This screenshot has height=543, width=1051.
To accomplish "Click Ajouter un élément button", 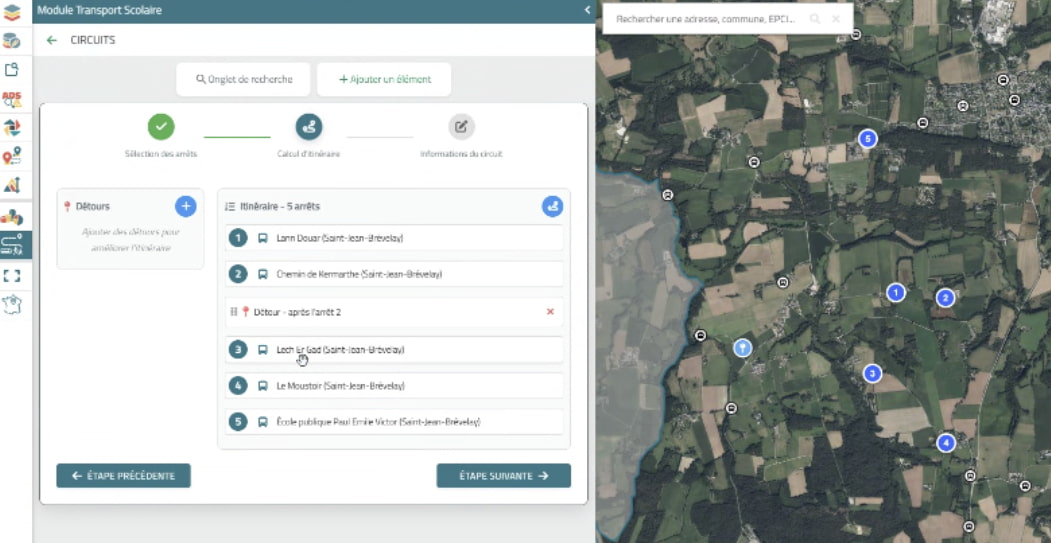I will pos(384,79).
